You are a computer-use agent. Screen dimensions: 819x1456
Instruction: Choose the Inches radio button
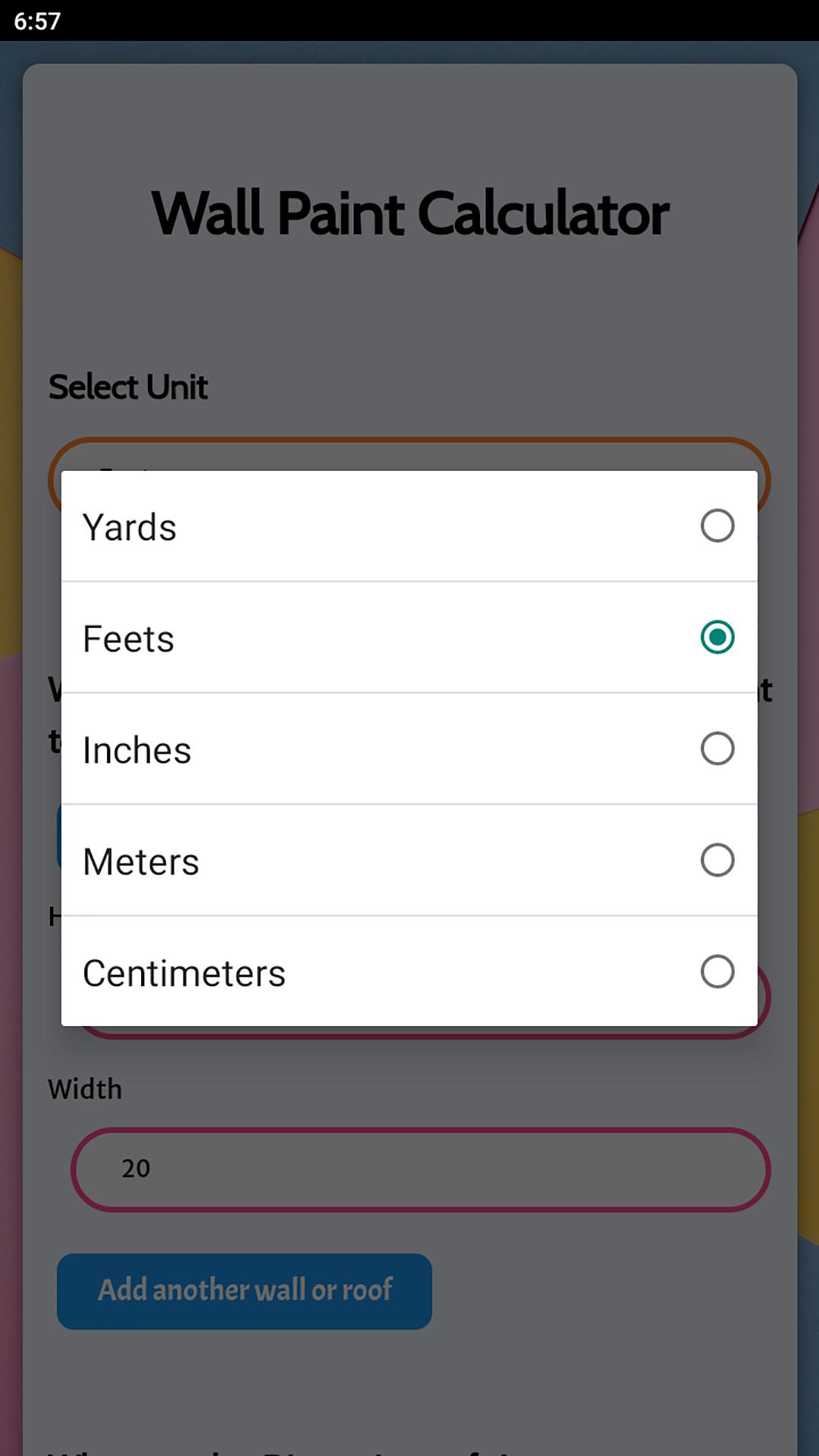[717, 748]
